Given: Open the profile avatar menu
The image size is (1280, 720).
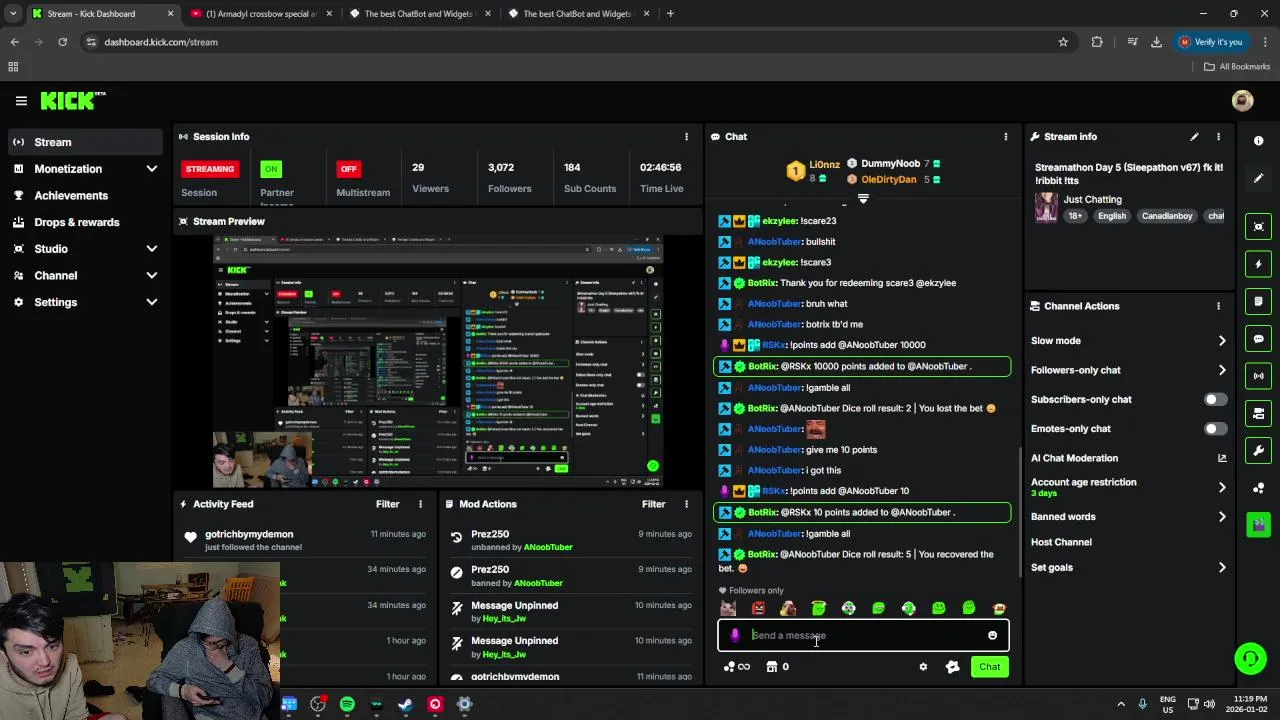Looking at the screenshot, I should click(1242, 100).
